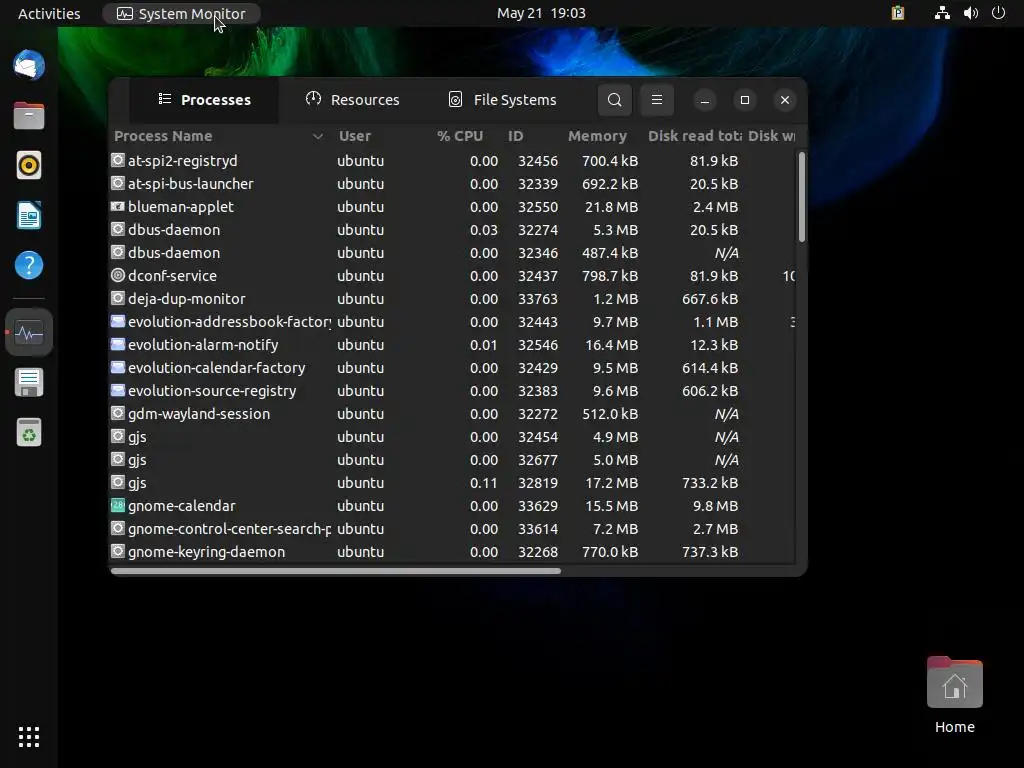Click the deja-dup-monitor process icon
This screenshot has width=1024, height=768.
pyautogui.click(x=118, y=298)
